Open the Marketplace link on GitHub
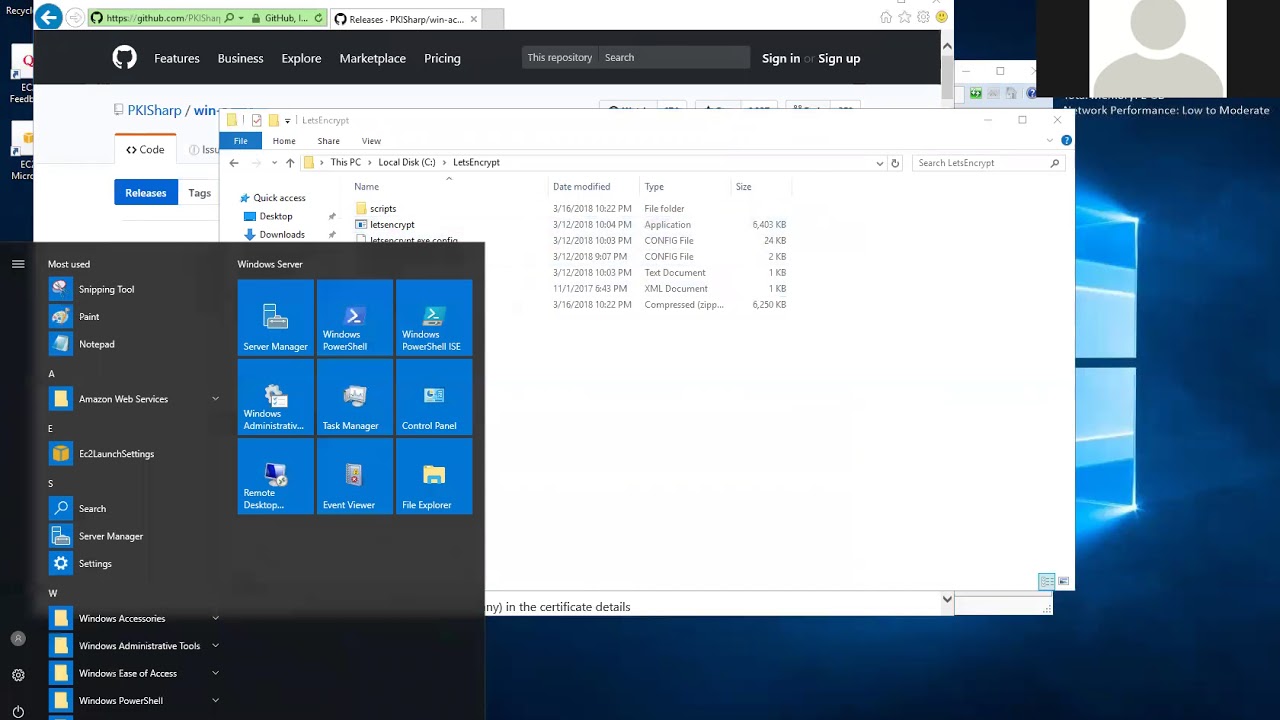 372,58
